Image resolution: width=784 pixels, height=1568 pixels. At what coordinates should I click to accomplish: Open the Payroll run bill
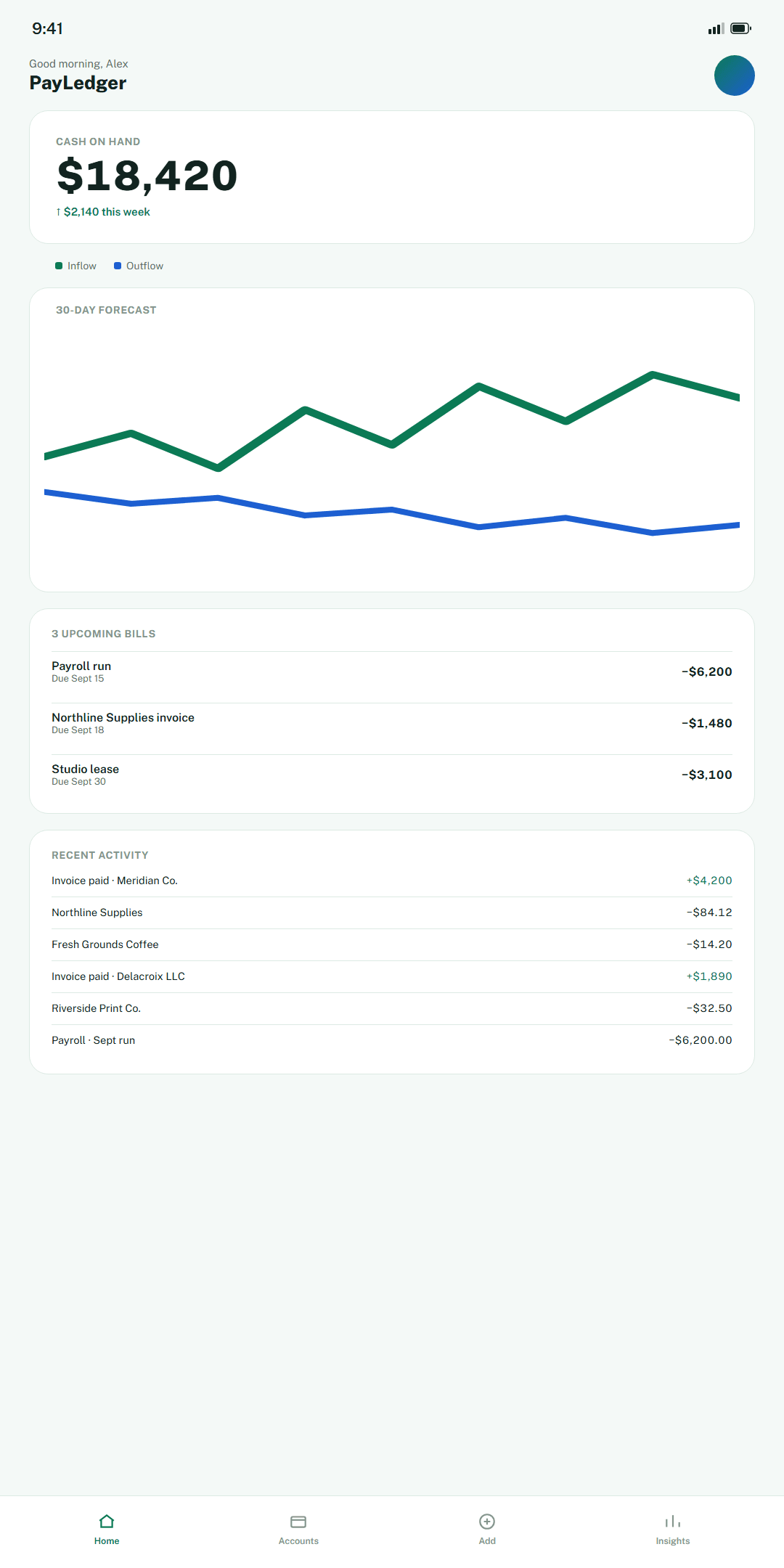[392, 671]
